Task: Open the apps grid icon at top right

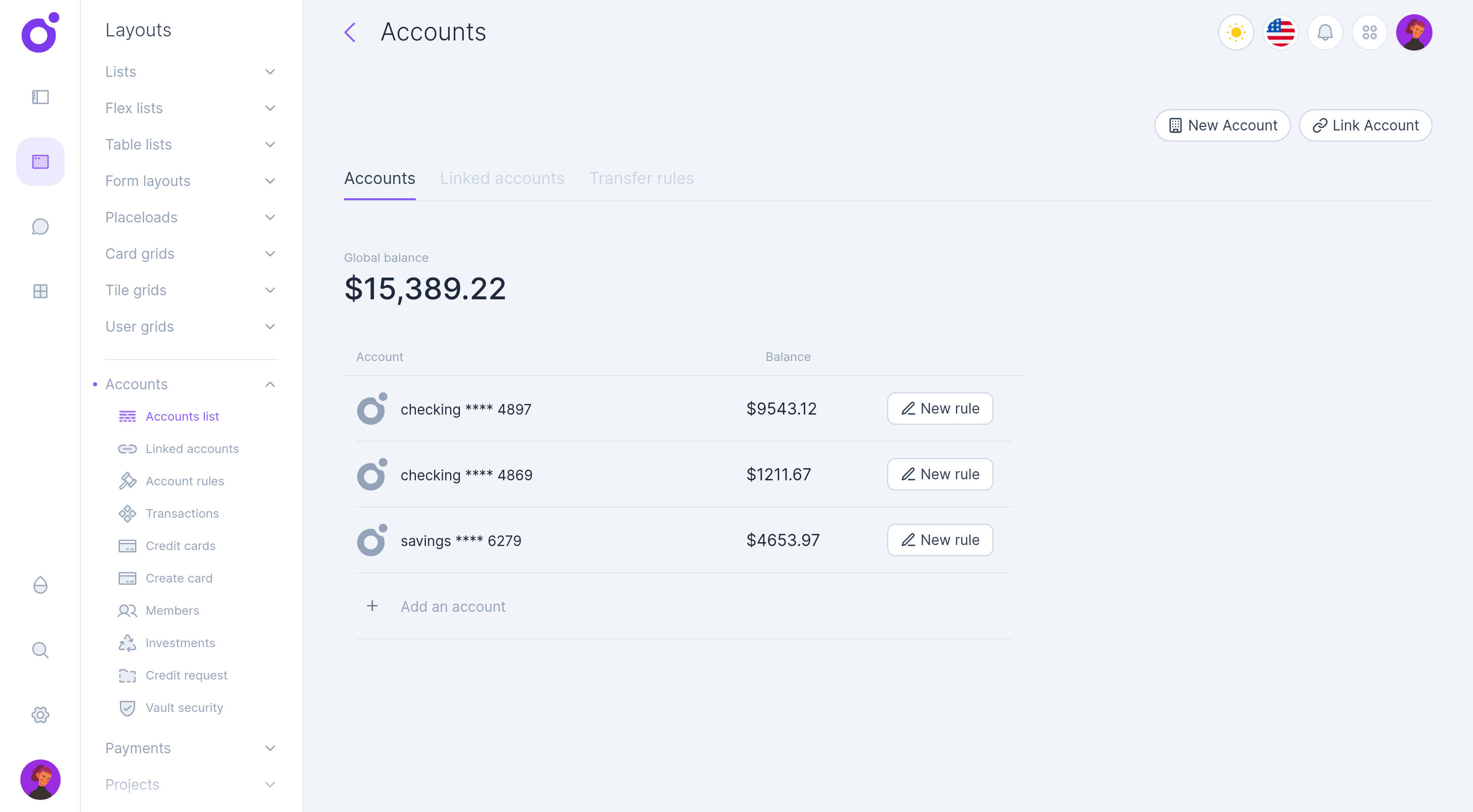Action: 1369,32
